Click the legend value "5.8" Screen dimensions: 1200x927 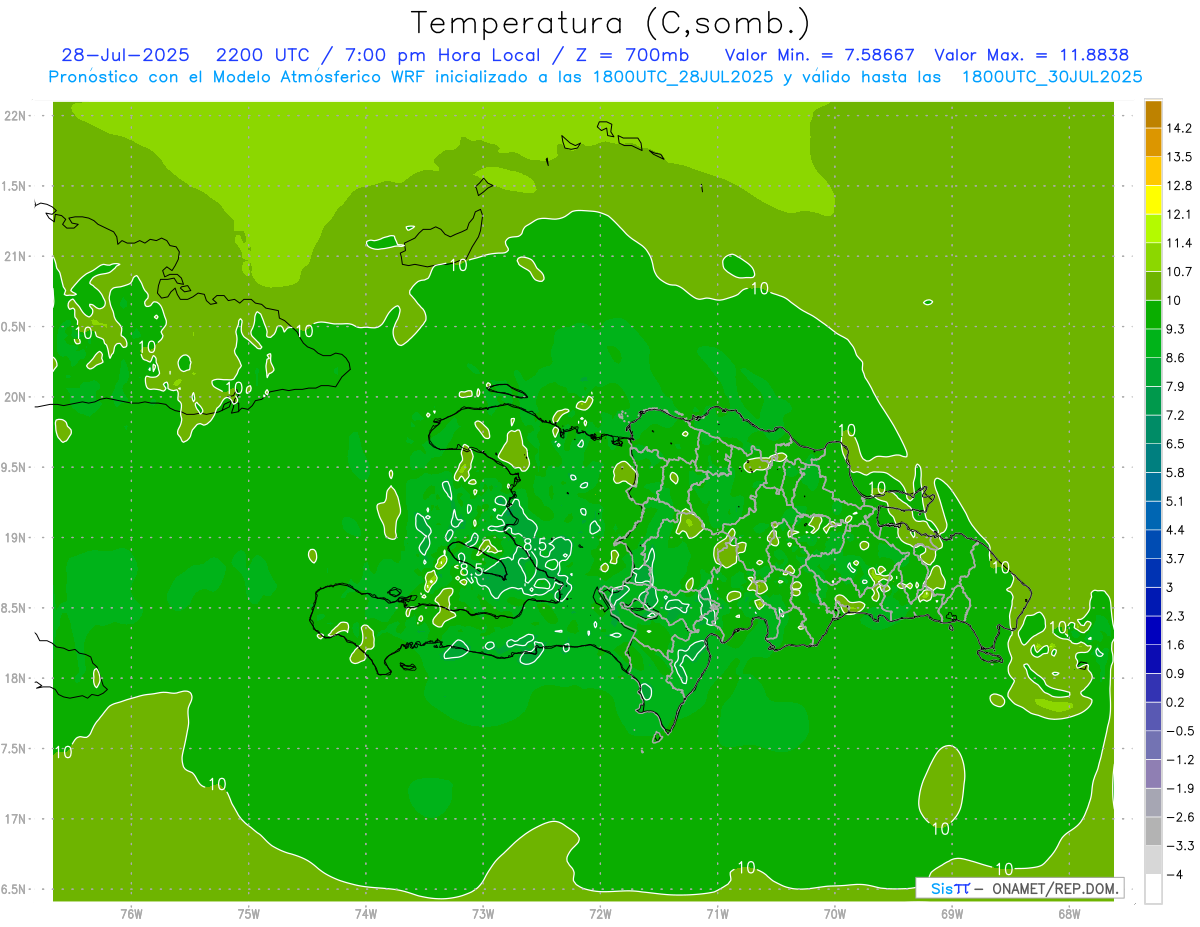tap(1176, 472)
